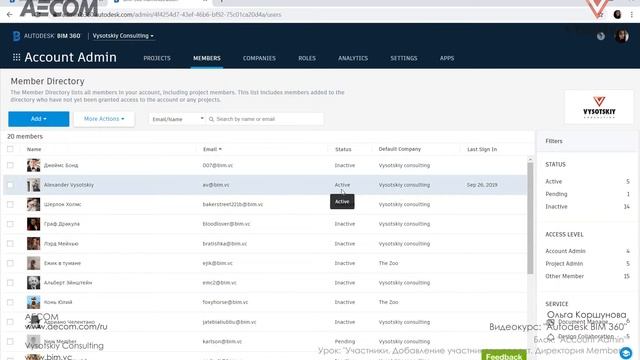The height and width of the screenshot is (360, 640).
Task: Check the box for bloodlover@bim.vc row
Action: [x=10, y=224]
